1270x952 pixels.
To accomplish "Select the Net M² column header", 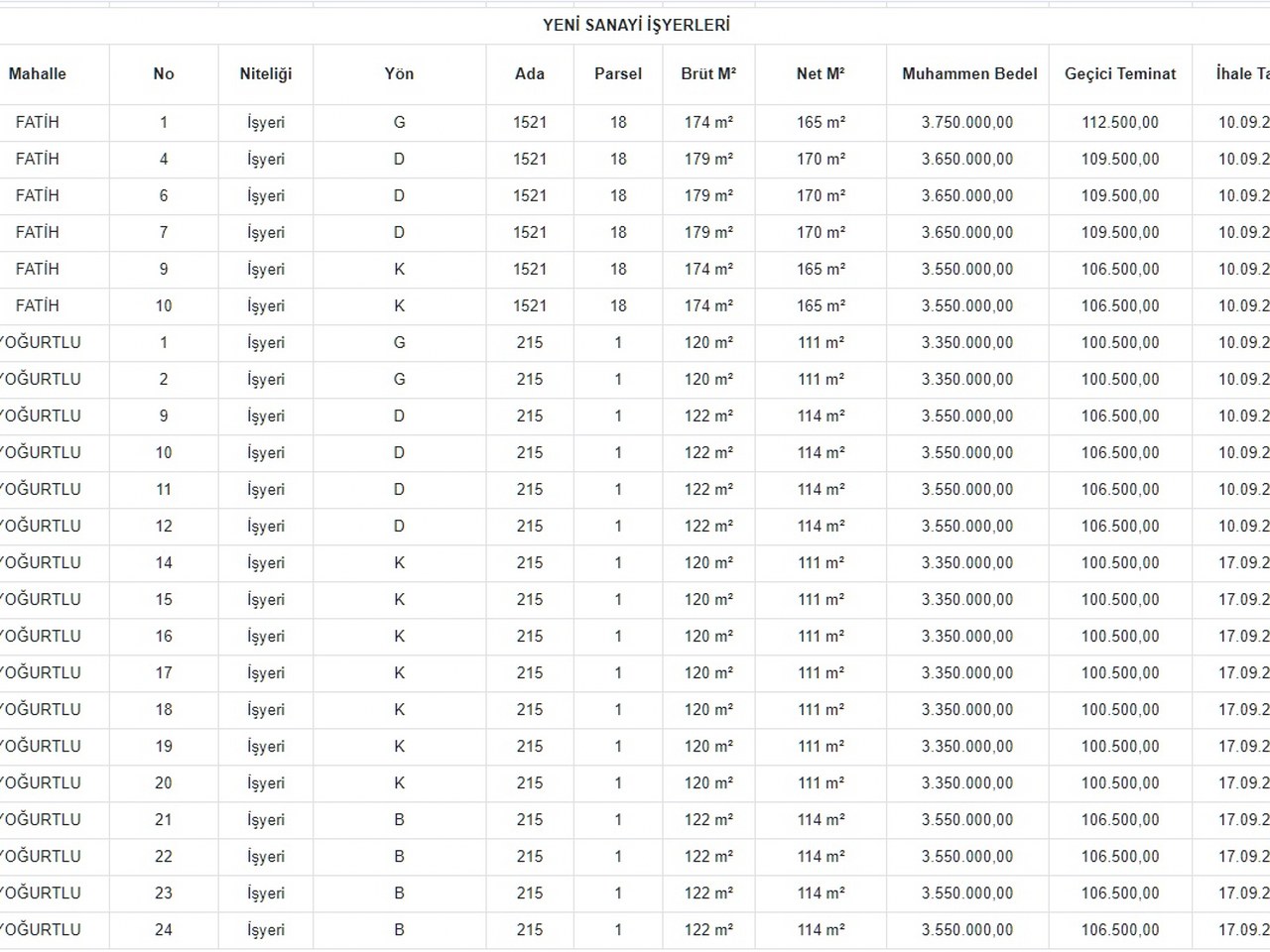I will [821, 73].
